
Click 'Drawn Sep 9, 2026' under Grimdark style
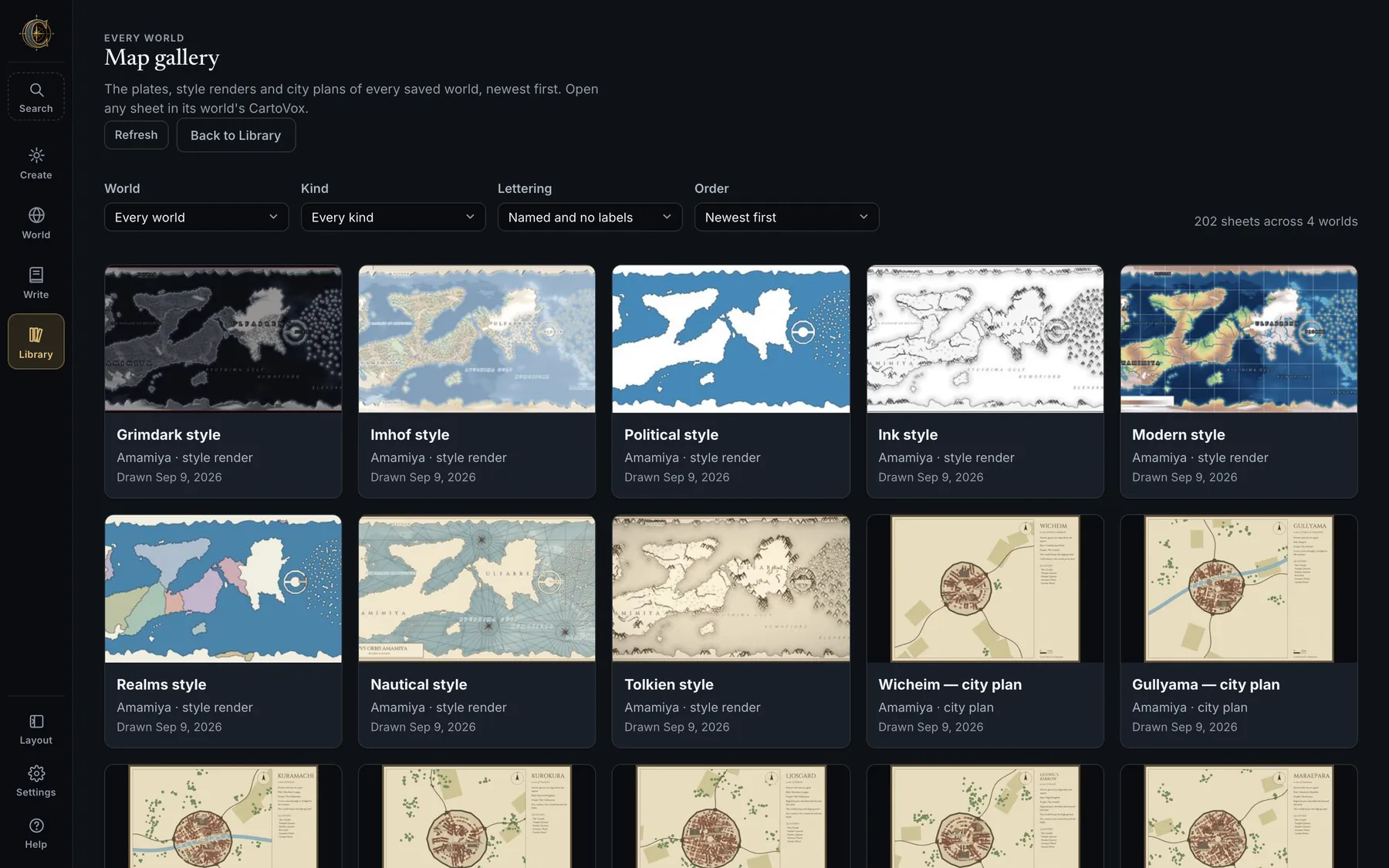[x=169, y=478]
